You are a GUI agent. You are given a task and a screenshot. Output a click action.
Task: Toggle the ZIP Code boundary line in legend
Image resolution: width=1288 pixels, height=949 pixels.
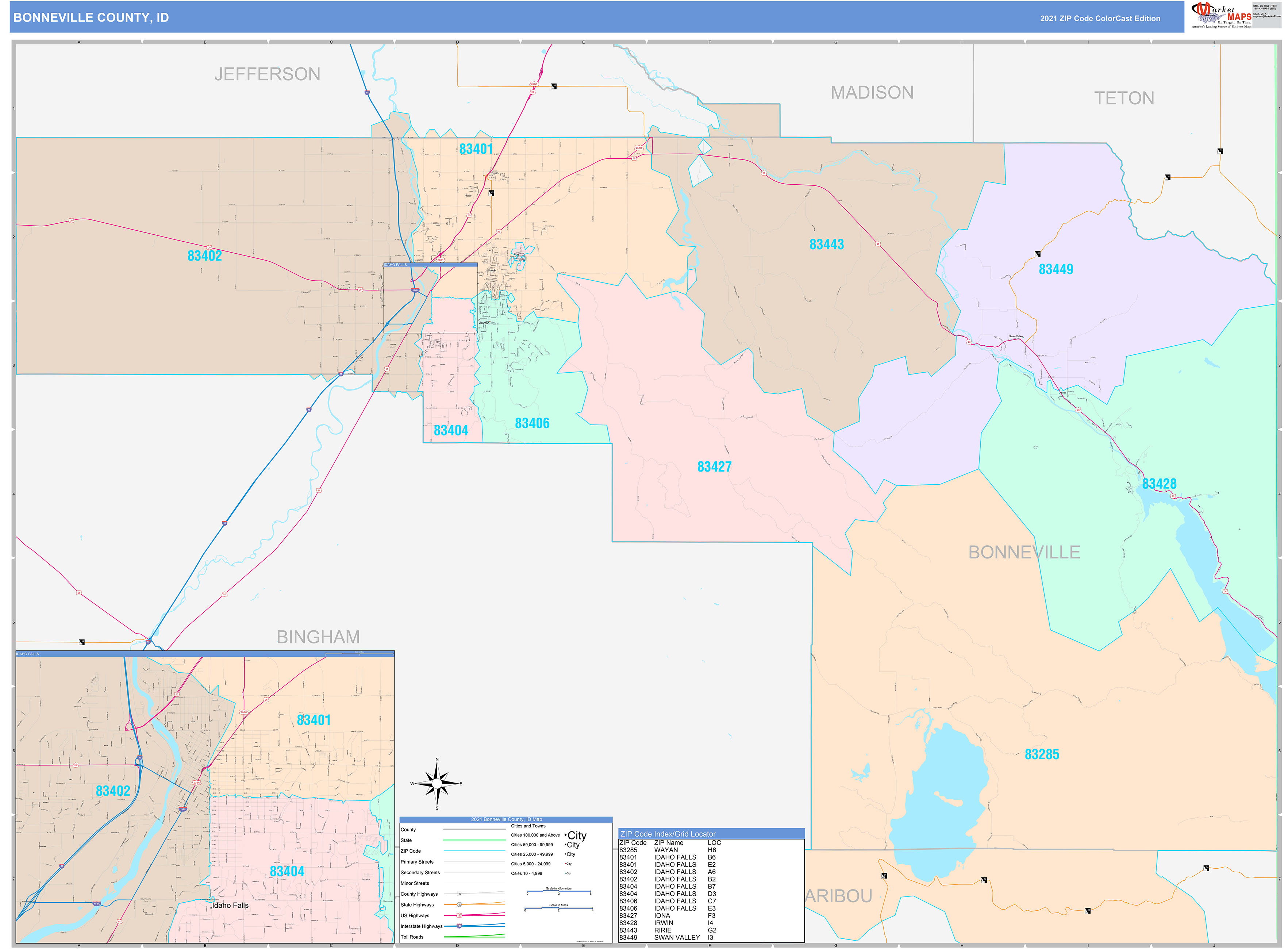pyautogui.click(x=474, y=851)
